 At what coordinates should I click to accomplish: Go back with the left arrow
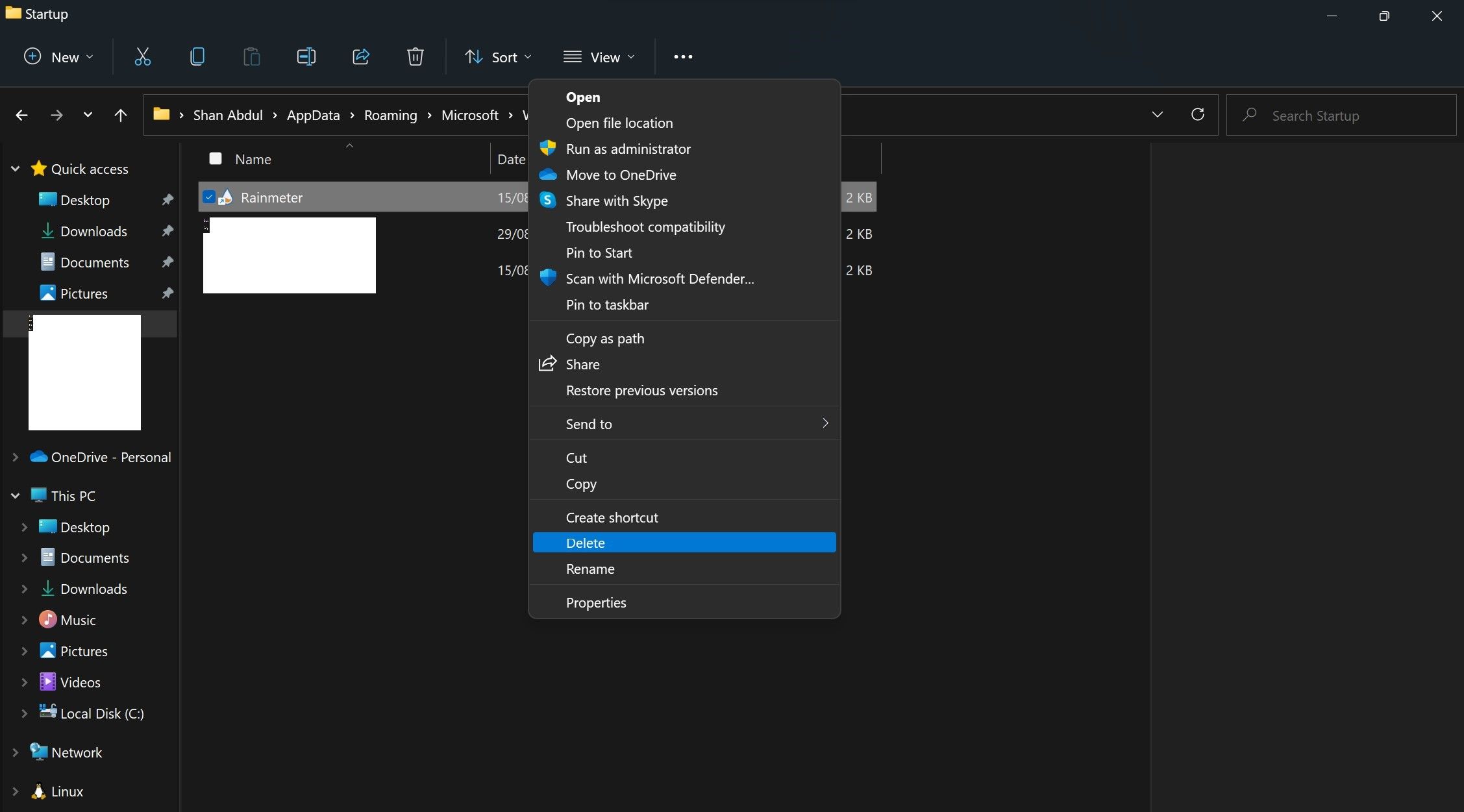point(21,116)
